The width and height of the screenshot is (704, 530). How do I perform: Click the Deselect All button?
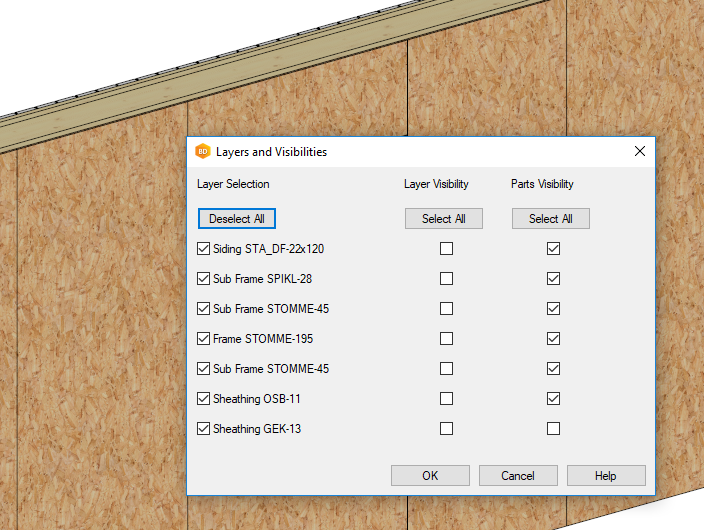pyautogui.click(x=236, y=219)
